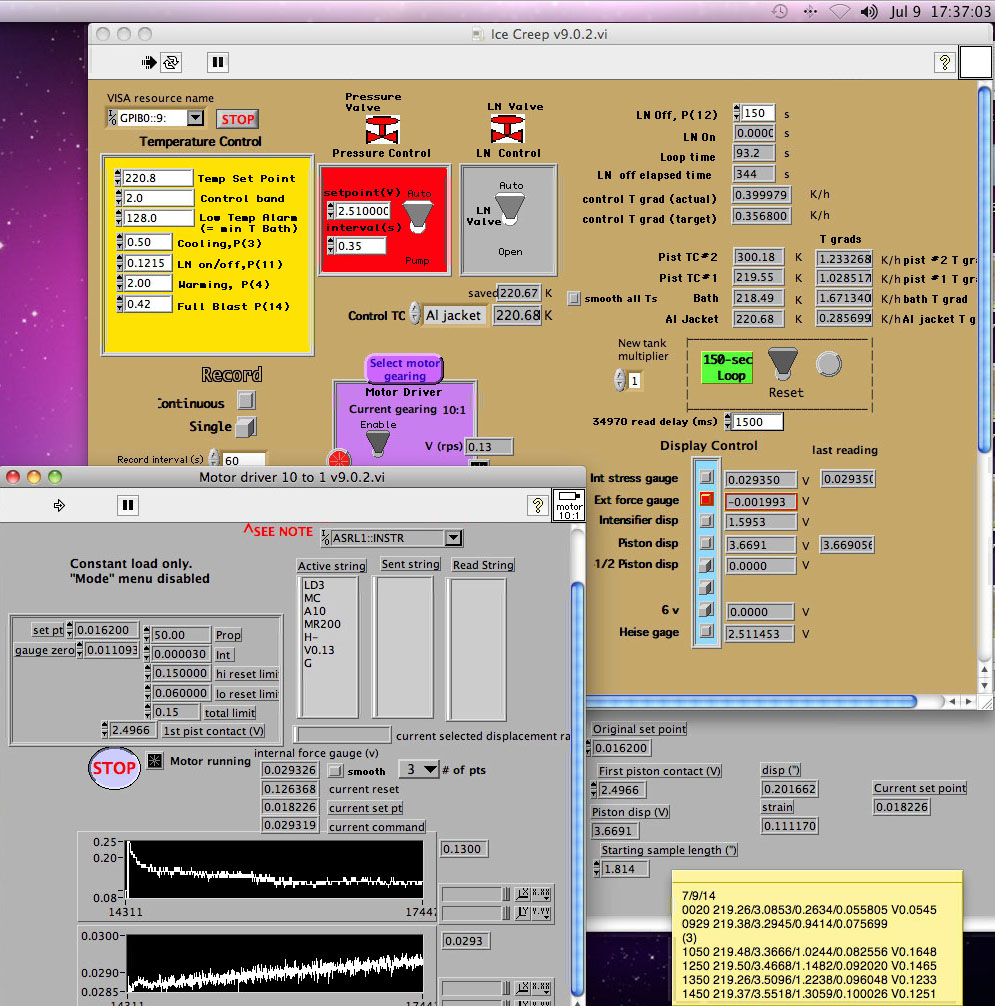The height and width of the screenshot is (1006, 995).
Task: Open context help in Ice Creep window
Action: tap(944, 62)
